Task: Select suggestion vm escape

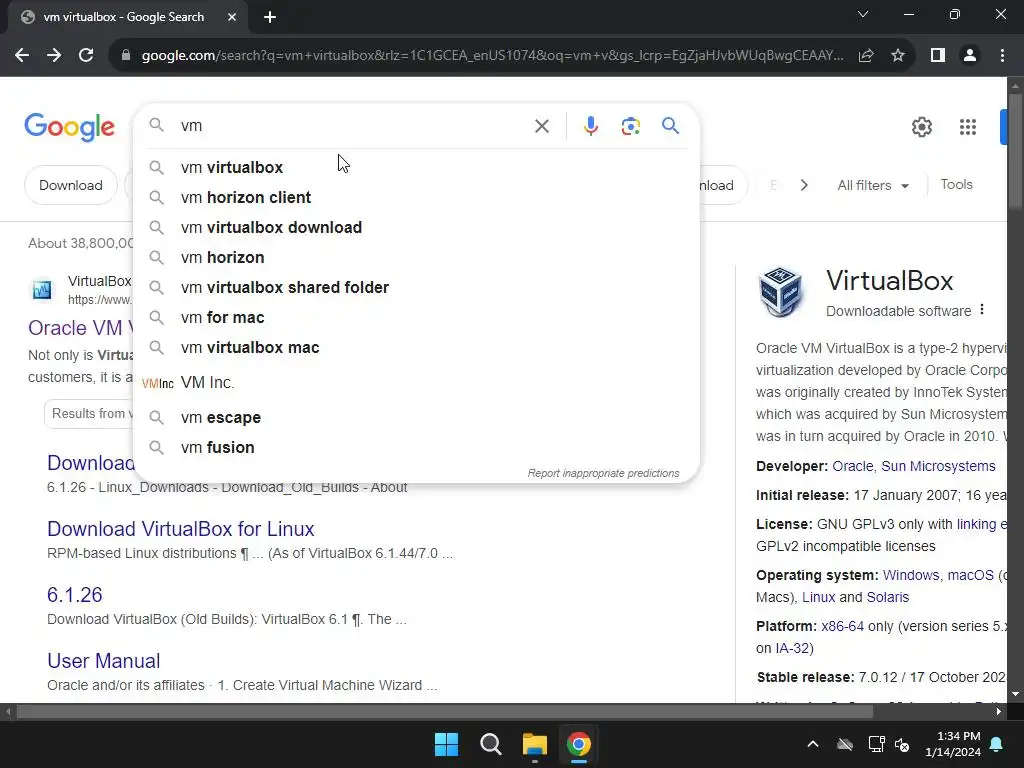Action: click(x=416, y=417)
